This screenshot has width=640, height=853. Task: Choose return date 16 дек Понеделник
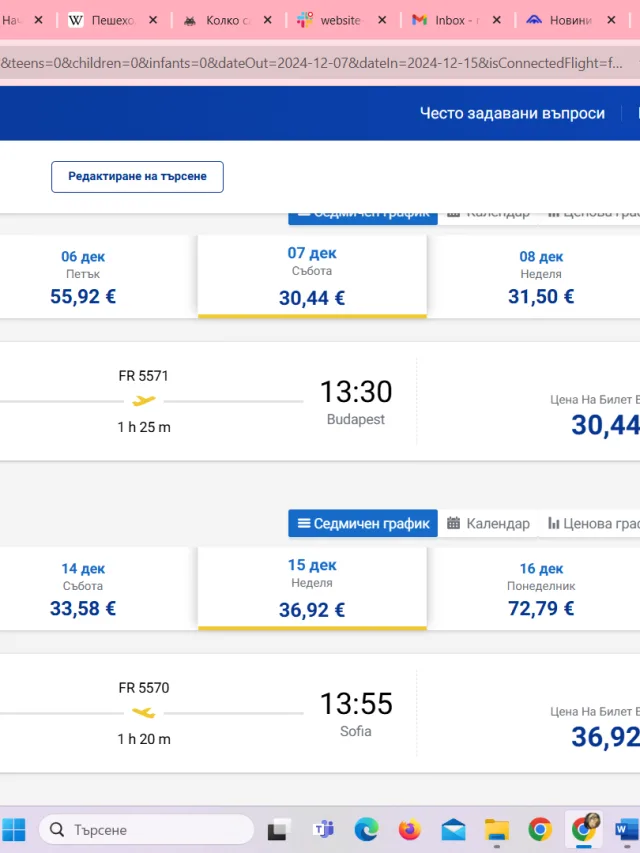[x=541, y=589]
